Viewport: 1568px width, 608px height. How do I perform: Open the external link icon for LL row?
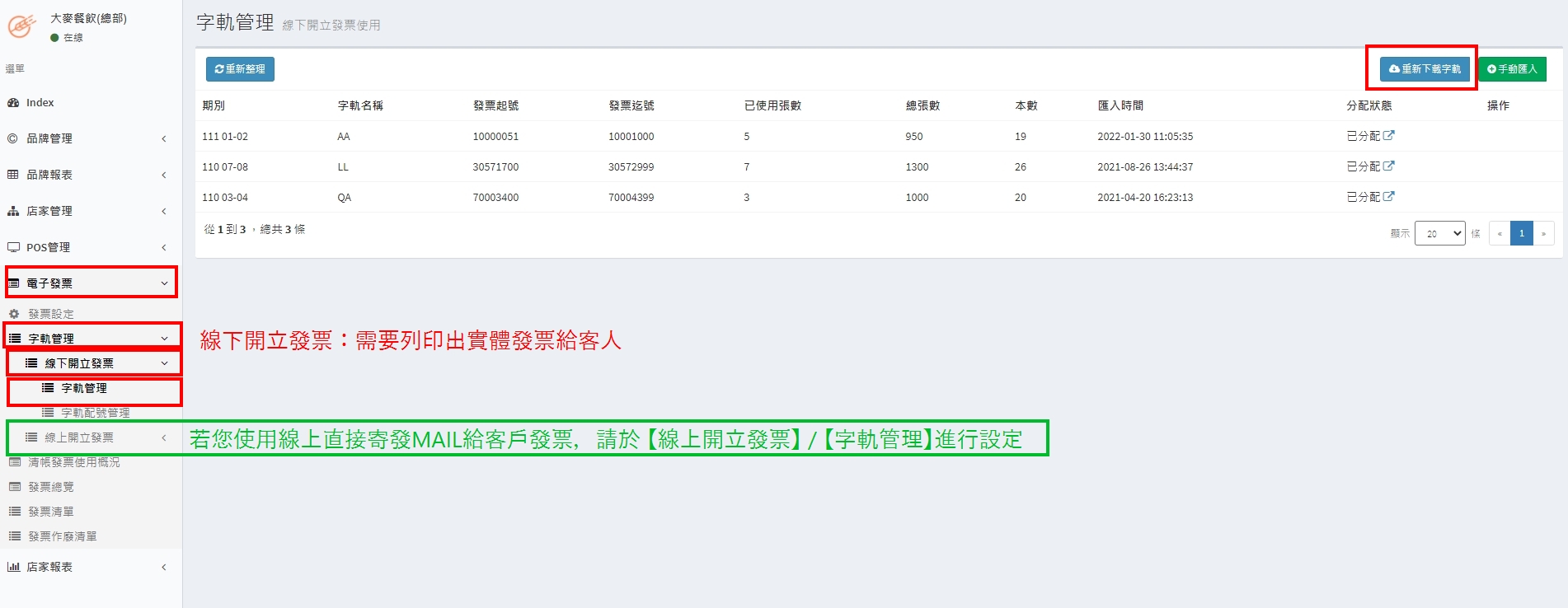pyautogui.click(x=1388, y=166)
